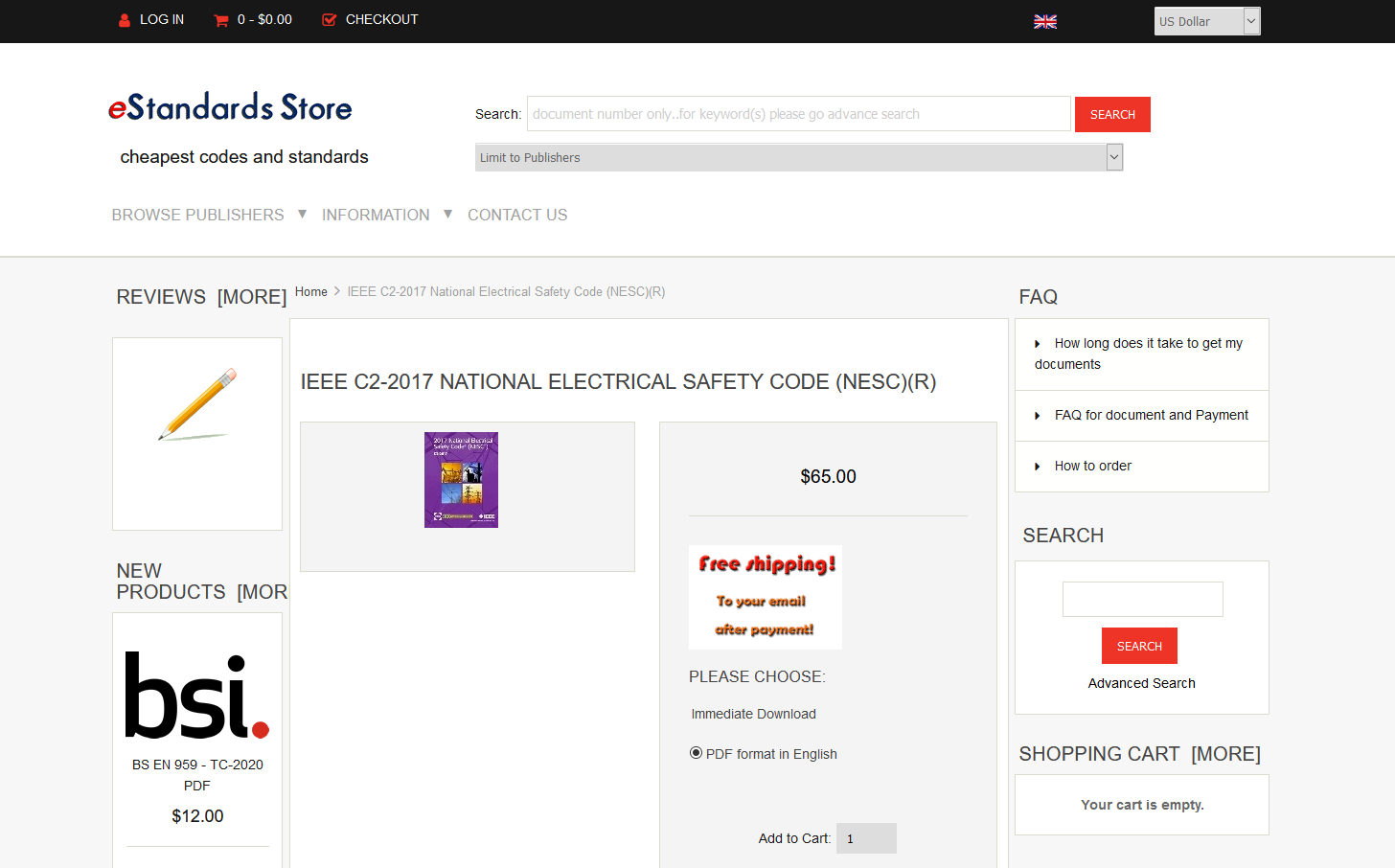Open How long does it take FAQ

(1139, 354)
